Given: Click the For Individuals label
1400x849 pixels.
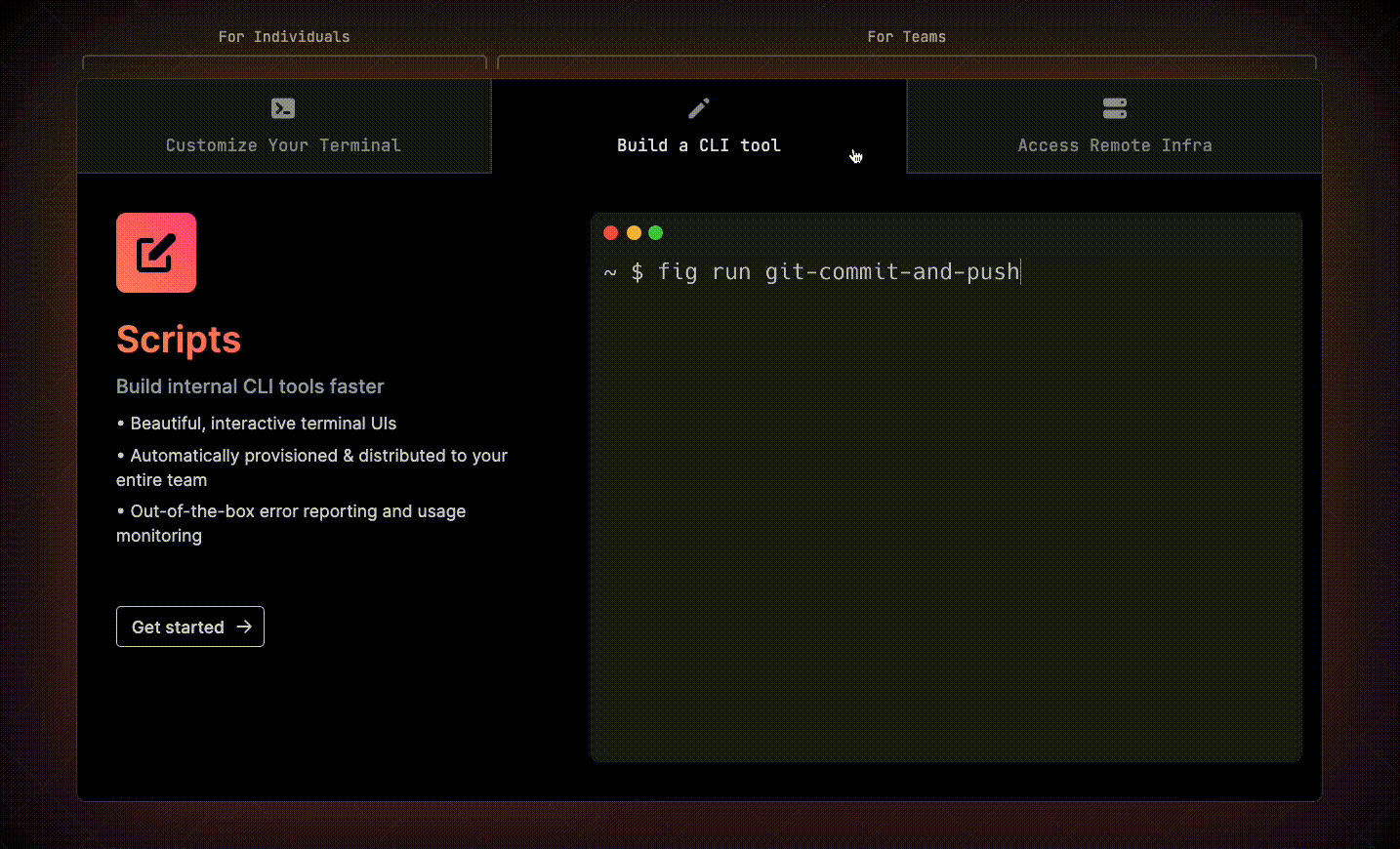Looking at the screenshot, I should (x=284, y=37).
